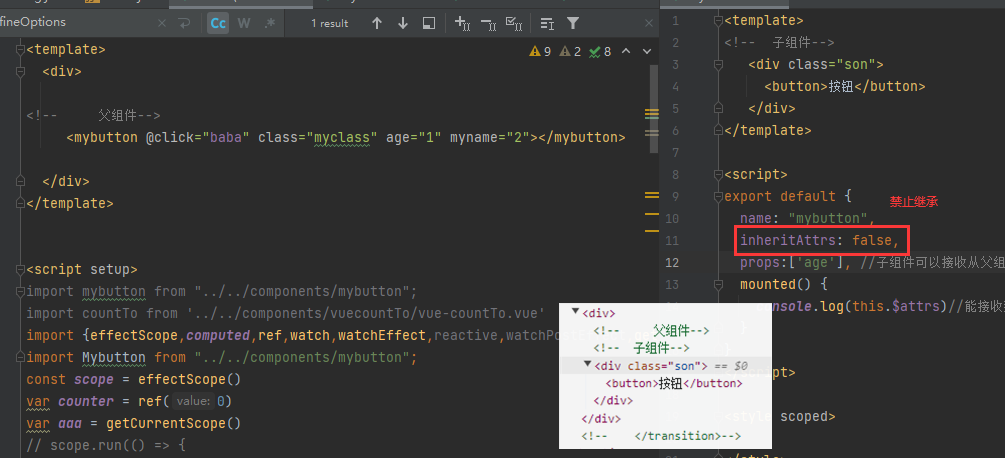1005x458 pixels.
Task: Click '// scope.run(() => {' comment line
Action: point(106,445)
